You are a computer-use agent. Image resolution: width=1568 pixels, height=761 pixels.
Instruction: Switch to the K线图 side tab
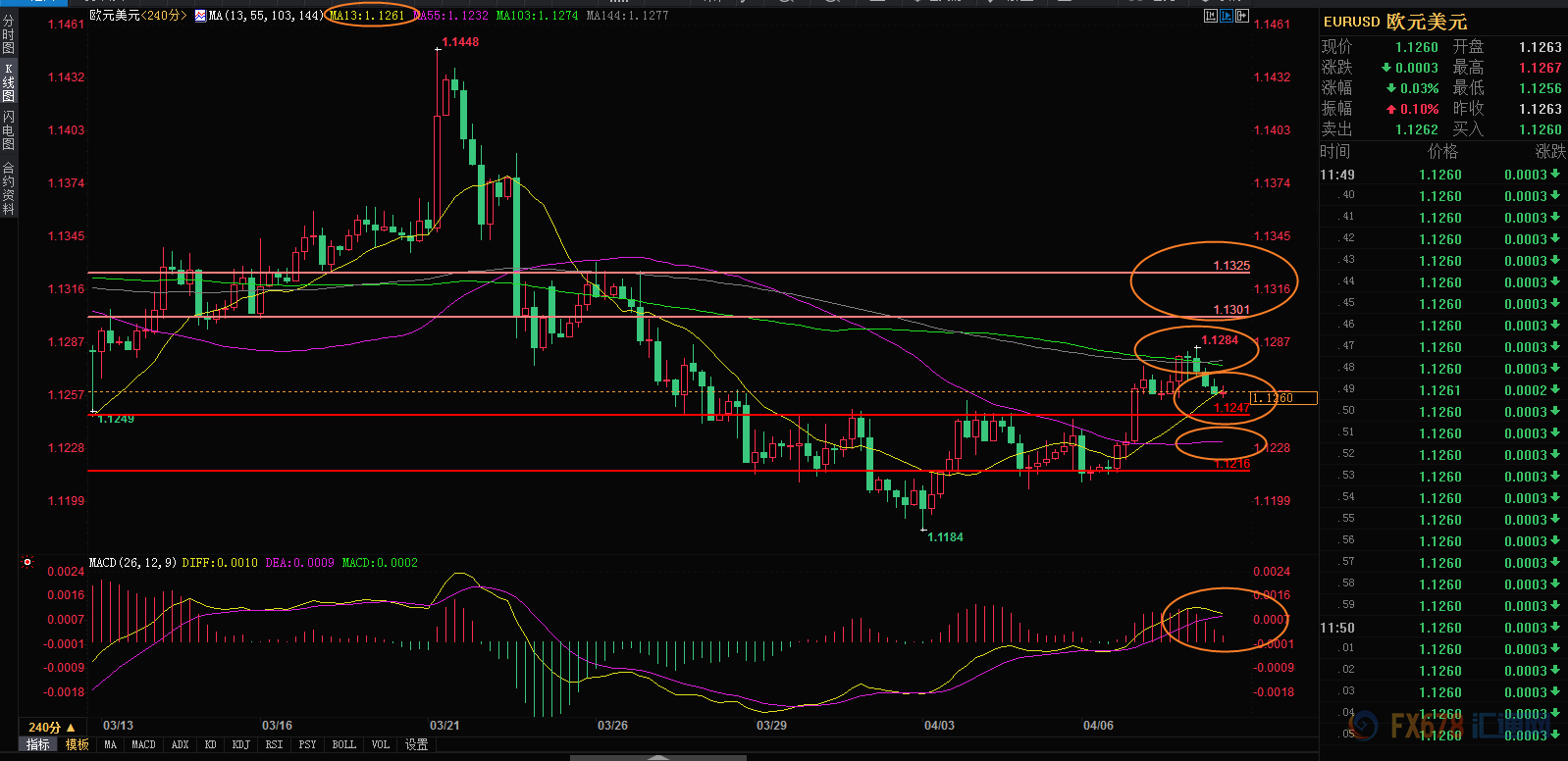(x=8, y=83)
